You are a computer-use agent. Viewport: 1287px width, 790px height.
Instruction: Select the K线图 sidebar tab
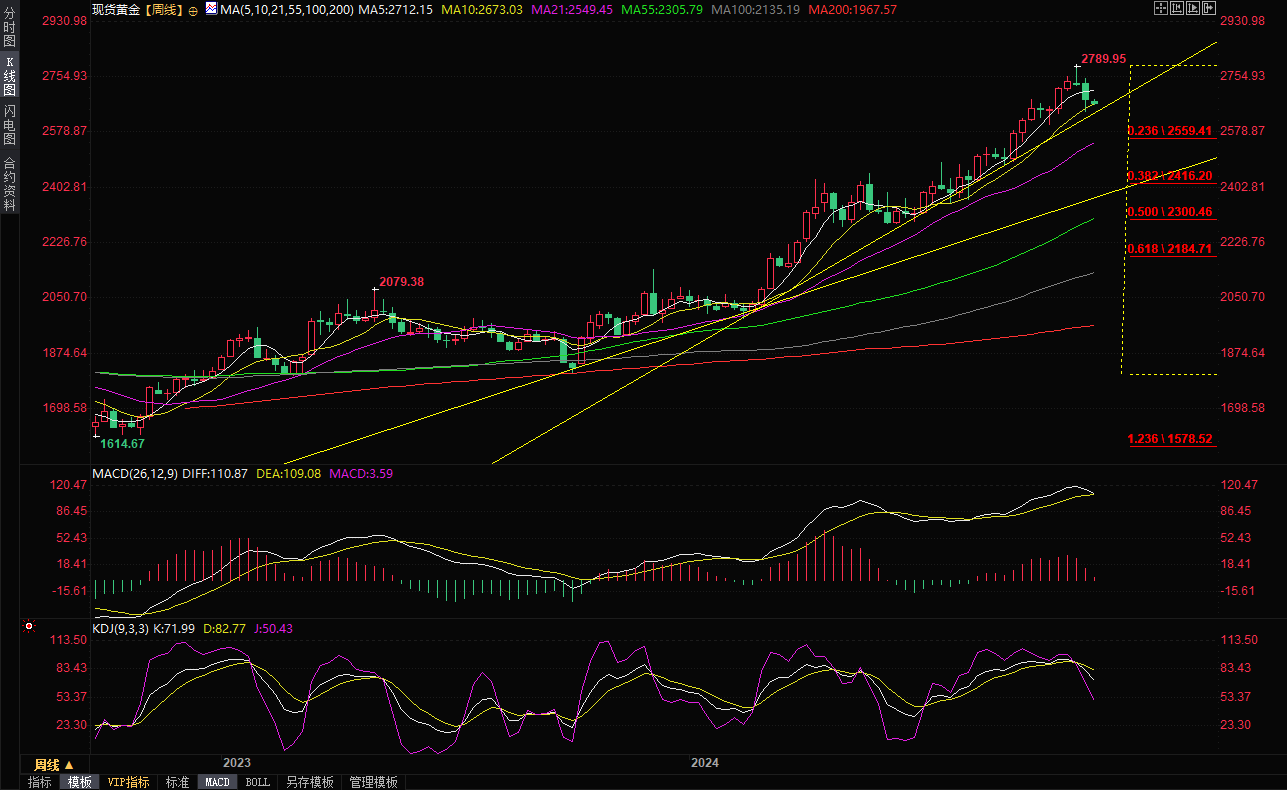tap(9, 75)
